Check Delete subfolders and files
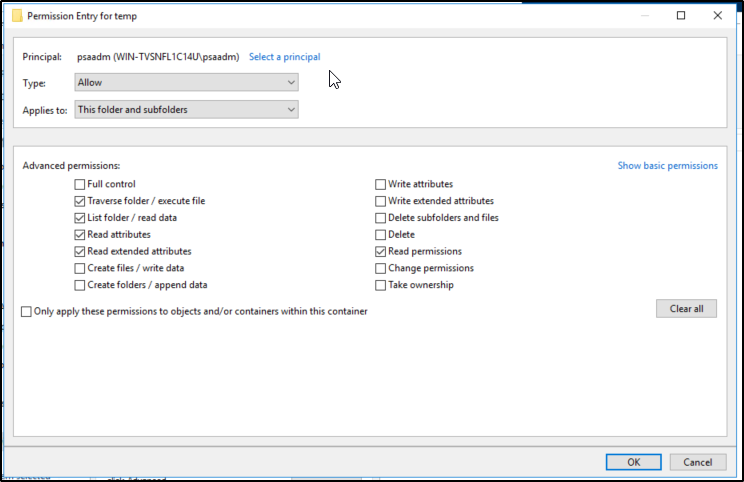744x482 pixels. point(381,218)
